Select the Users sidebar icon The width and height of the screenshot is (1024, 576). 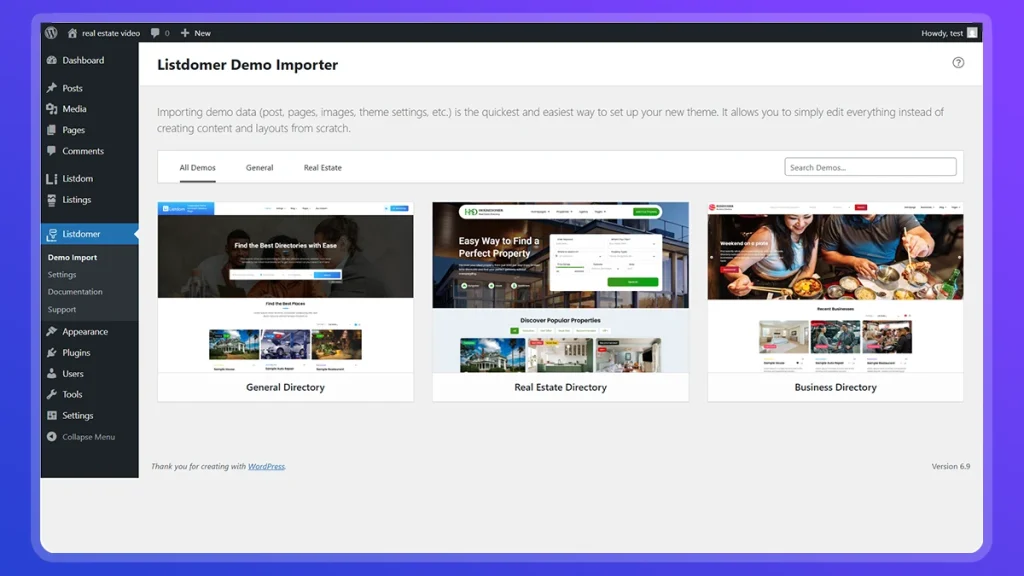click(51, 373)
